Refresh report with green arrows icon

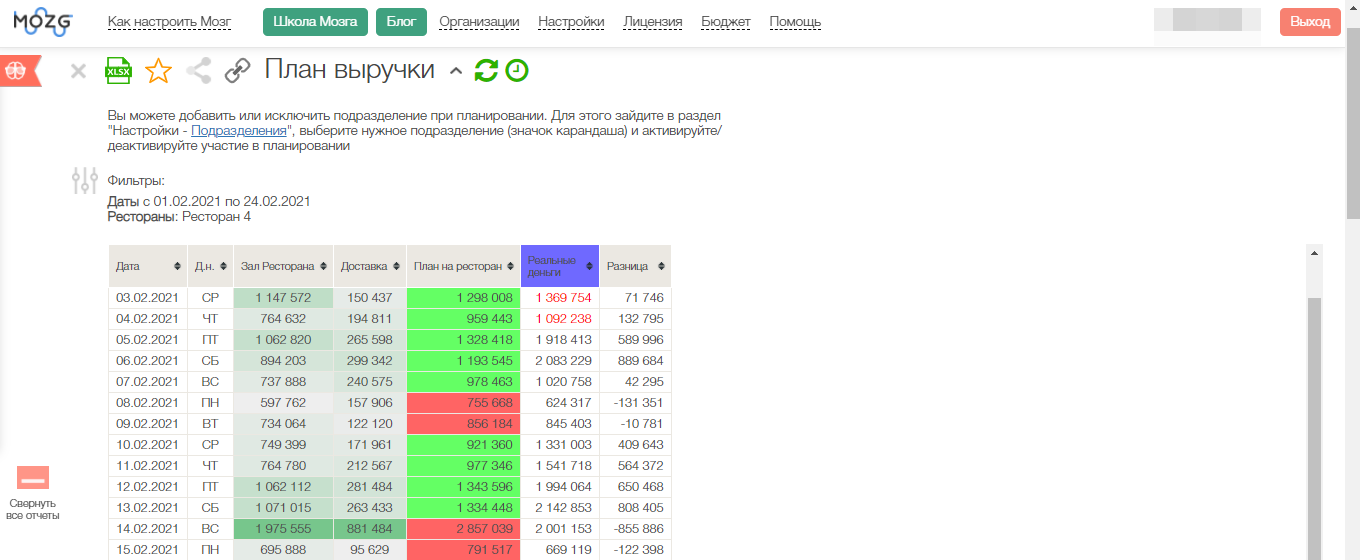(486, 70)
